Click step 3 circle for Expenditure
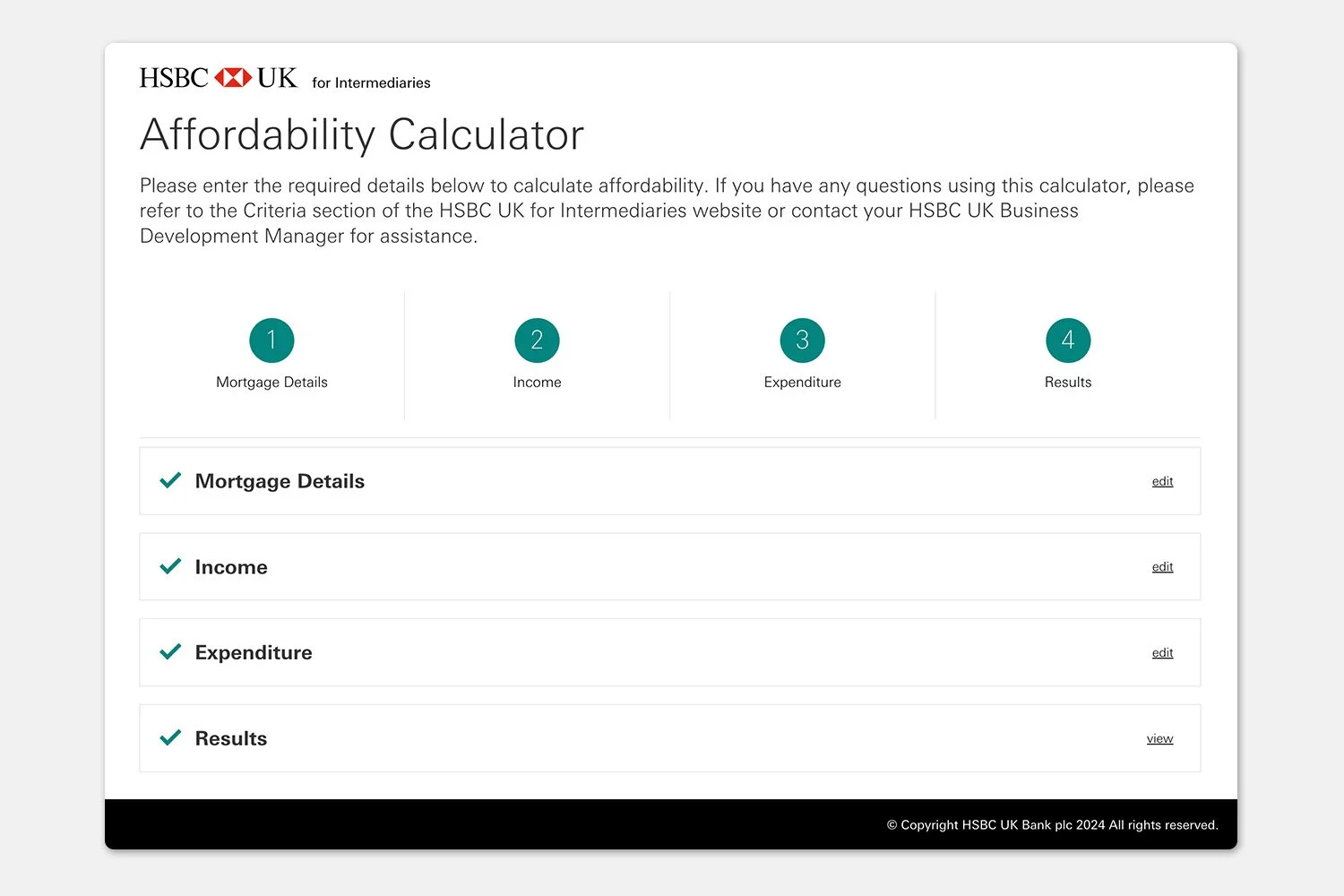The image size is (1344, 896). (x=802, y=340)
